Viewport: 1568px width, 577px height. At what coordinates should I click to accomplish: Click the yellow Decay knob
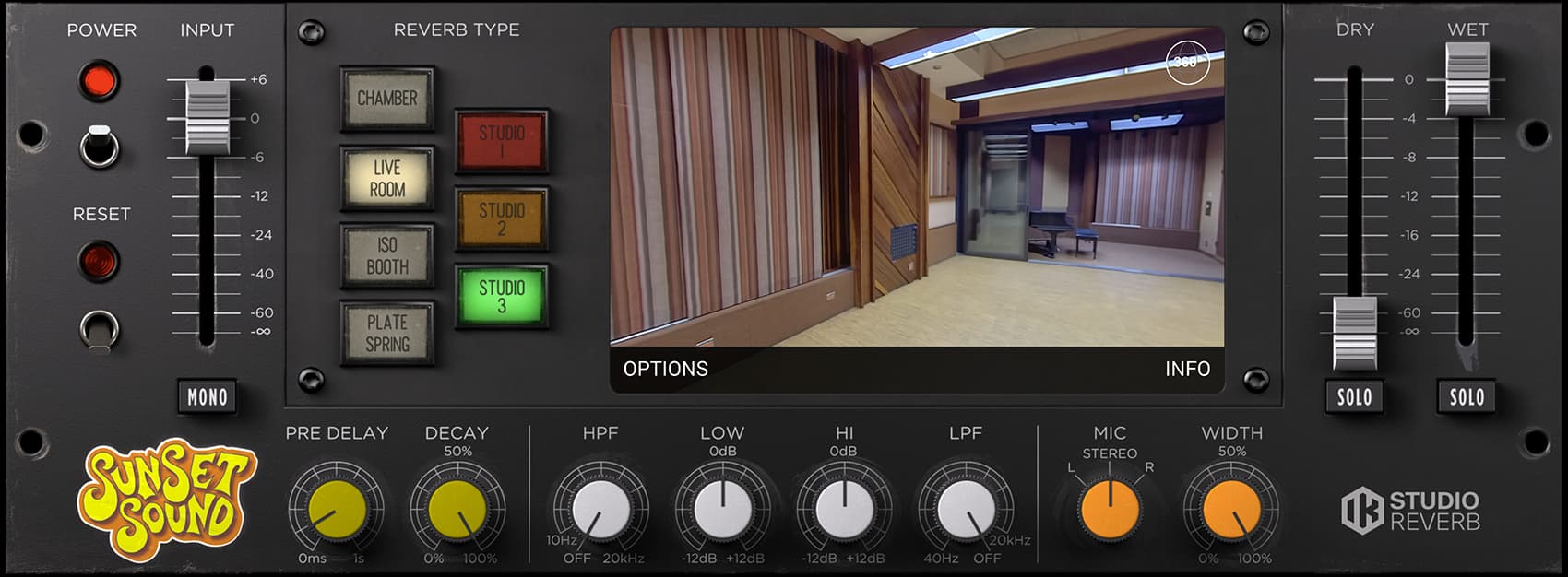point(457,510)
